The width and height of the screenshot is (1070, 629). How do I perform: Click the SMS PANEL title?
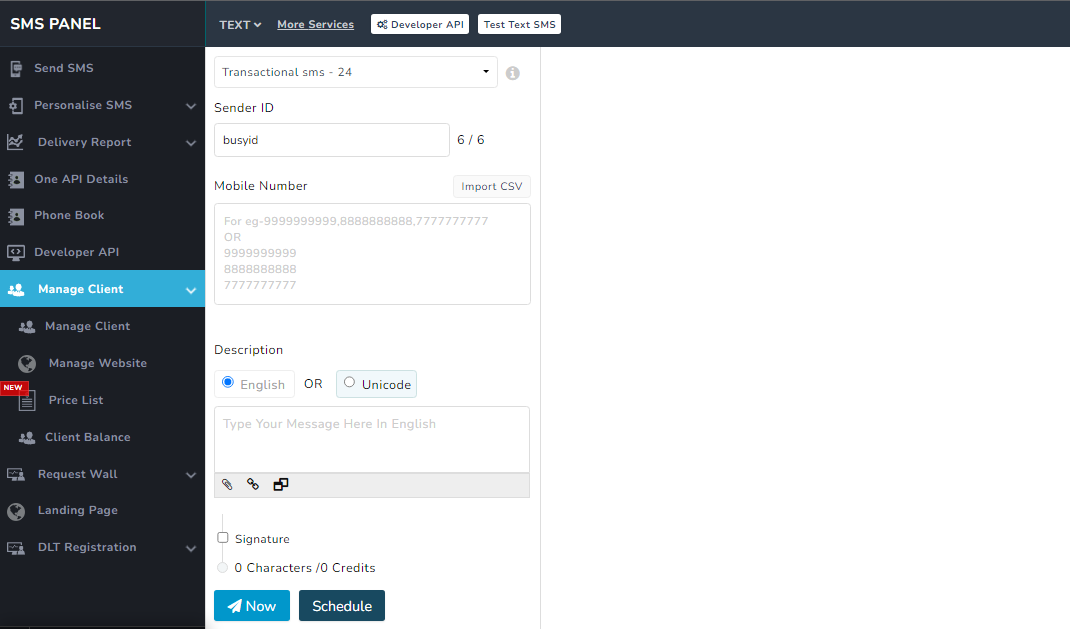click(55, 24)
